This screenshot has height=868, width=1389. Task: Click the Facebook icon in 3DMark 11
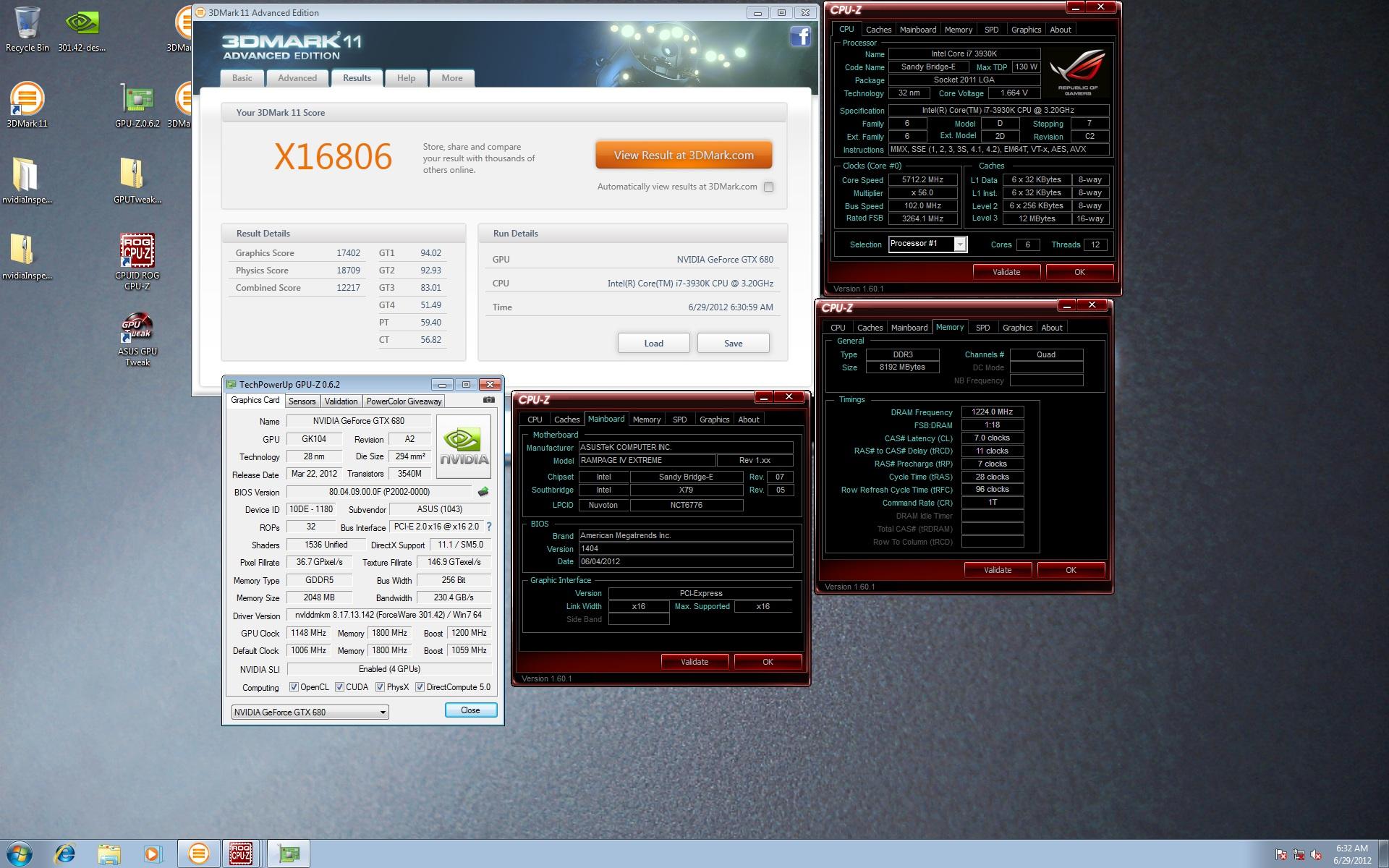click(800, 36)
